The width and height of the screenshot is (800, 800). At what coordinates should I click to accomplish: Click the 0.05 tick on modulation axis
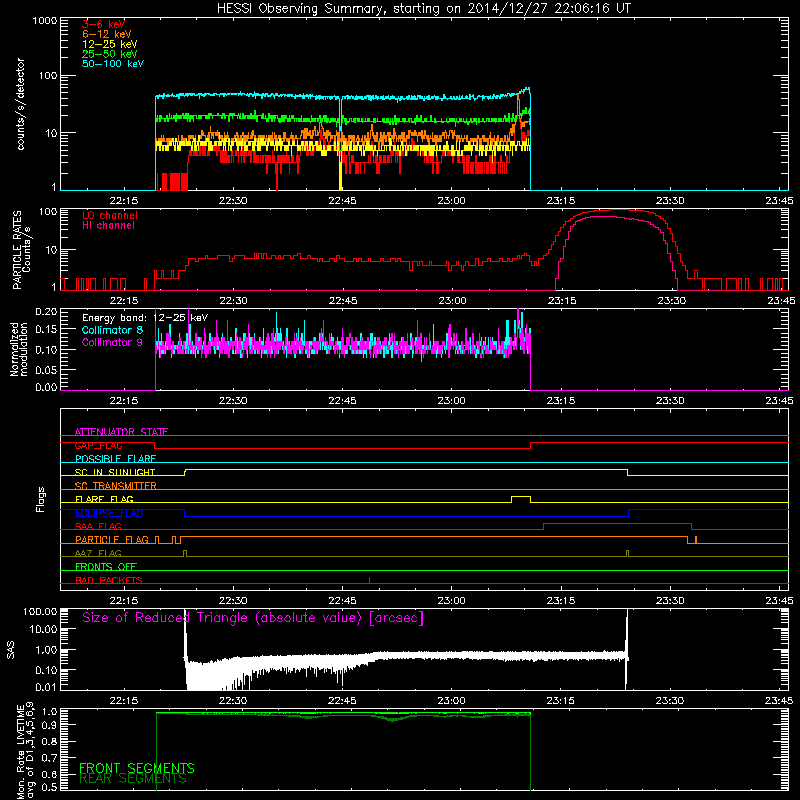pos(46,369)
